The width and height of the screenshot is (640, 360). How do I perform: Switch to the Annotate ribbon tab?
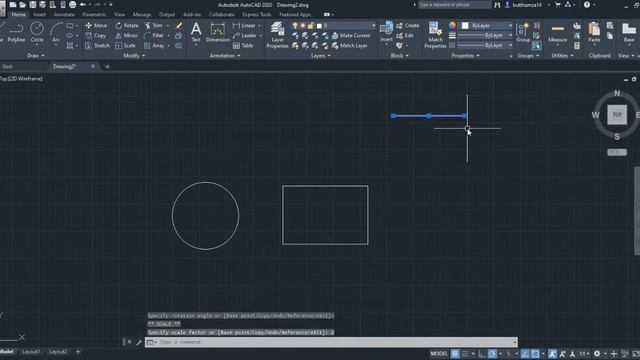click(x=64, y=14)
